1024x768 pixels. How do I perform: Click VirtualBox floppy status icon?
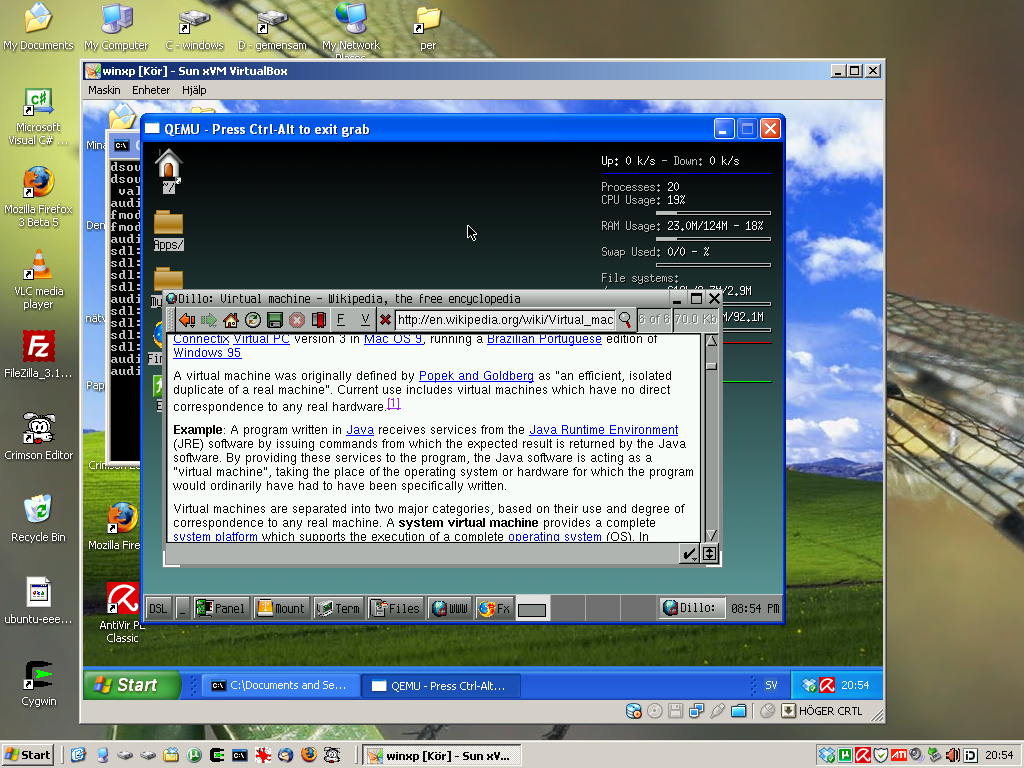pyautogui.click(x=675, y=711)
